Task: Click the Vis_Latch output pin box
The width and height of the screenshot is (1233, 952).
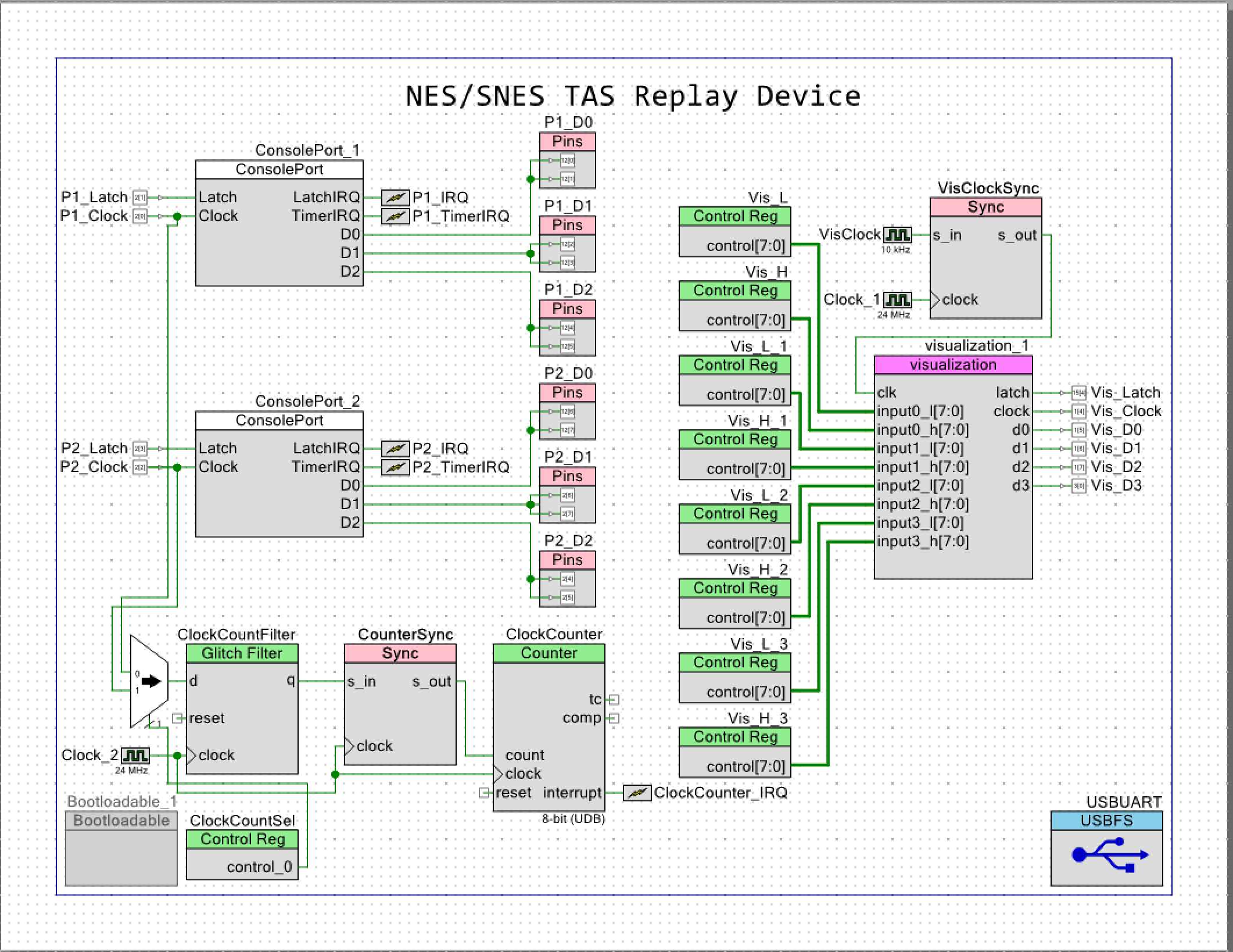Action: 1078,393
